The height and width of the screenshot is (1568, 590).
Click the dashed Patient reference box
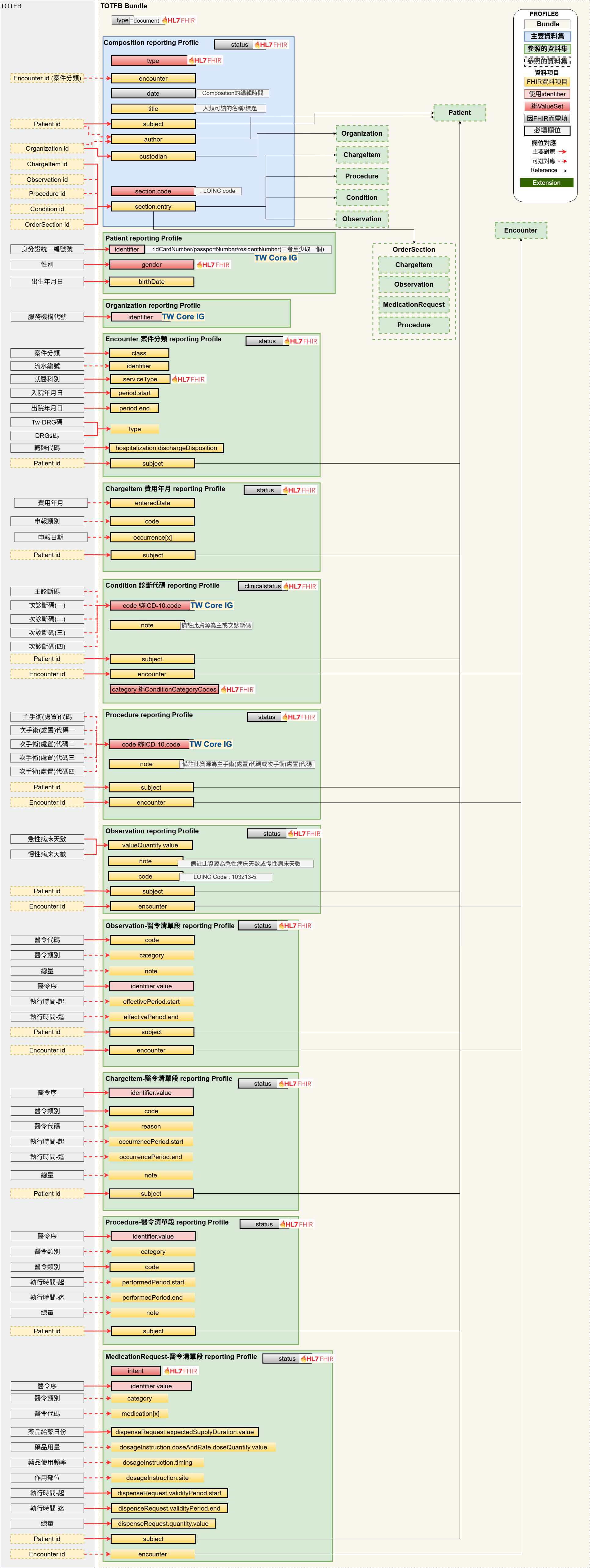tap(460, 112)
